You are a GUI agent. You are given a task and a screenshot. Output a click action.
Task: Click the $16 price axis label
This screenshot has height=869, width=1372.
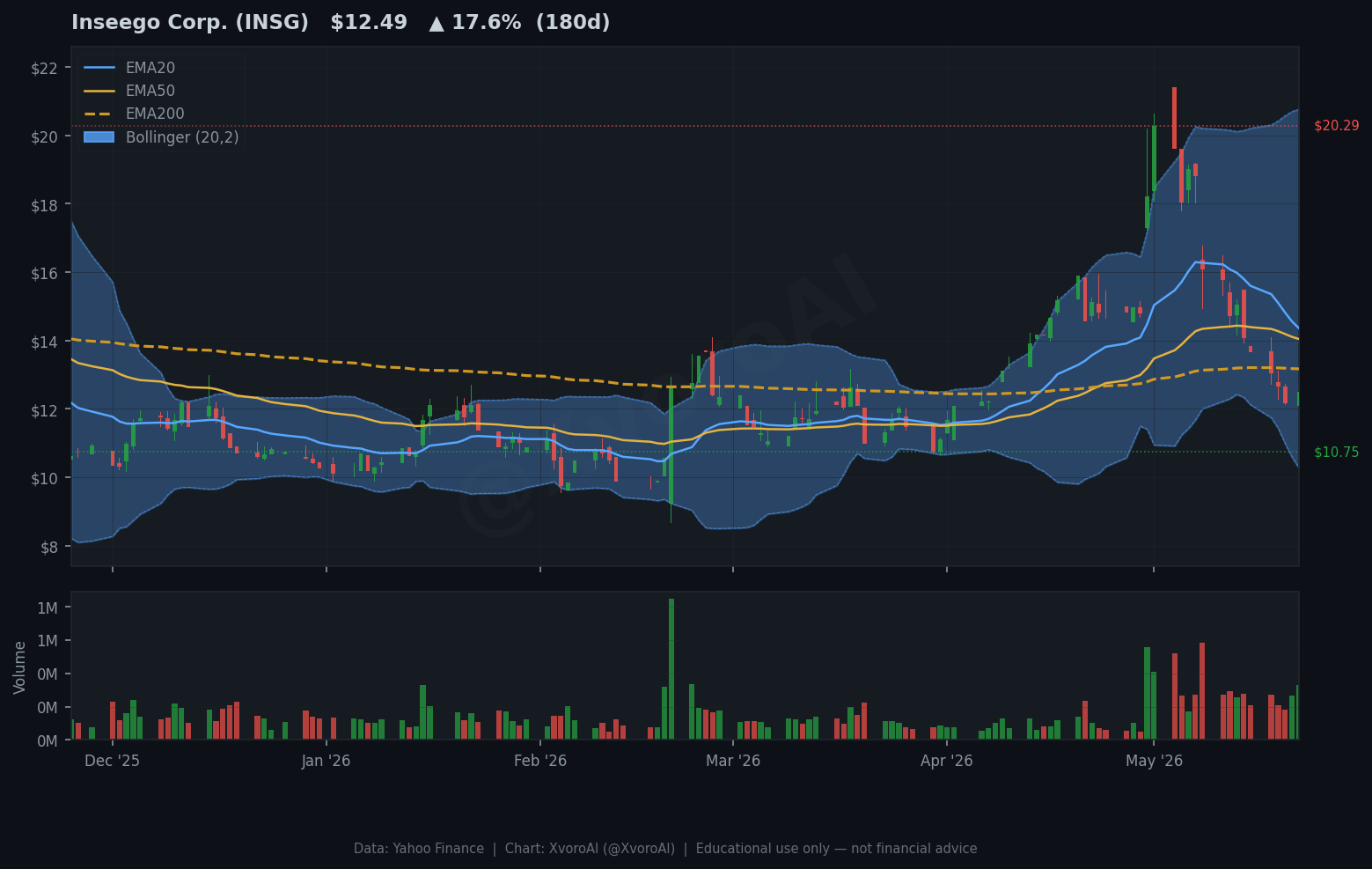tap(44, 273)
